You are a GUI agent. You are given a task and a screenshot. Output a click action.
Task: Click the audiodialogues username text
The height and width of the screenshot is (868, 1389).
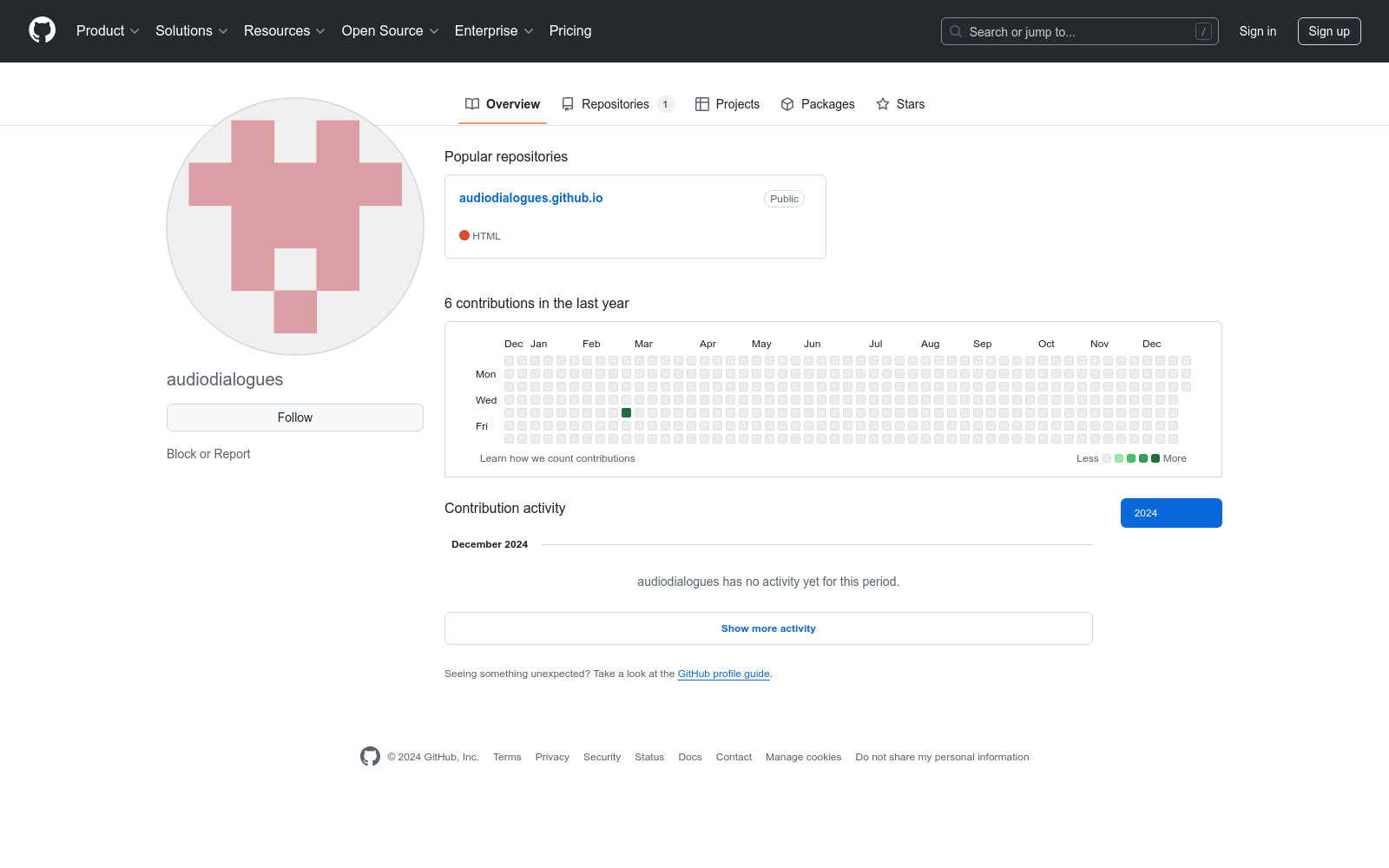[x=225, y=379]
